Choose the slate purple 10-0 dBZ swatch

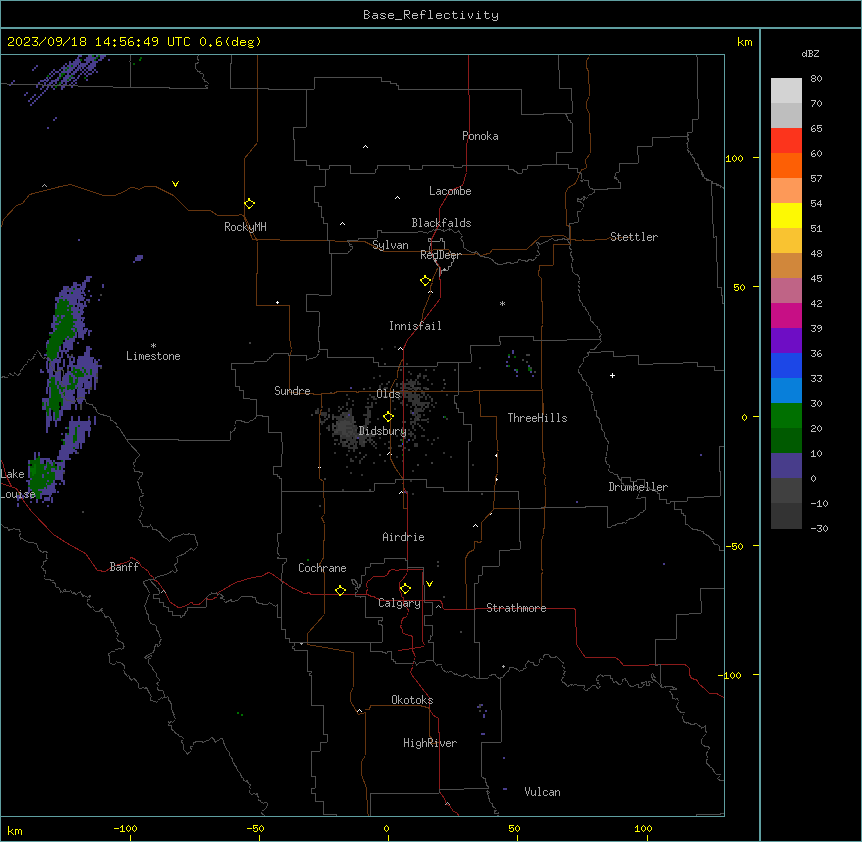pos(786,466)
